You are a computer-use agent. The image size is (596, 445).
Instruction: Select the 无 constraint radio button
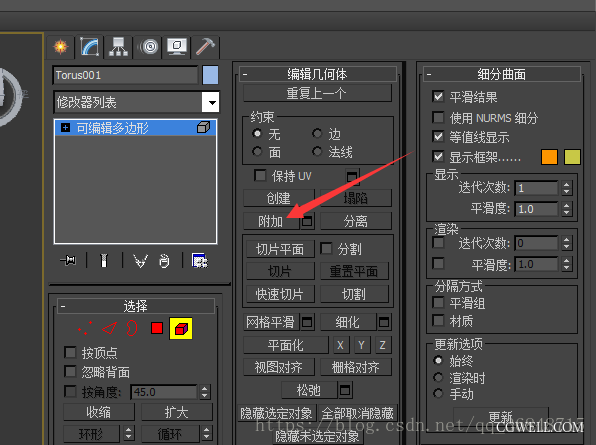pos(257,133)
